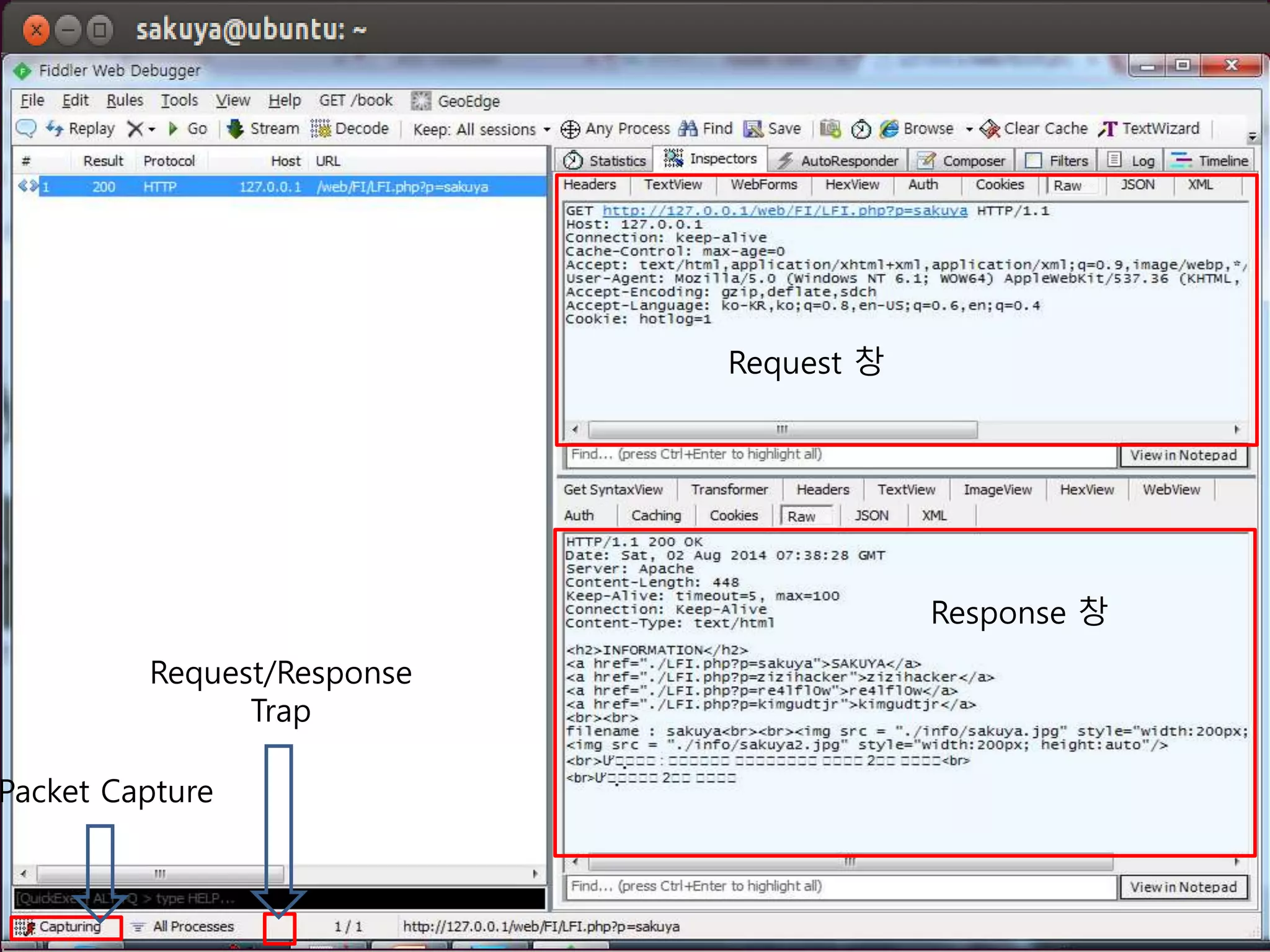Toggle the Stream mode button

click(263, 128)
